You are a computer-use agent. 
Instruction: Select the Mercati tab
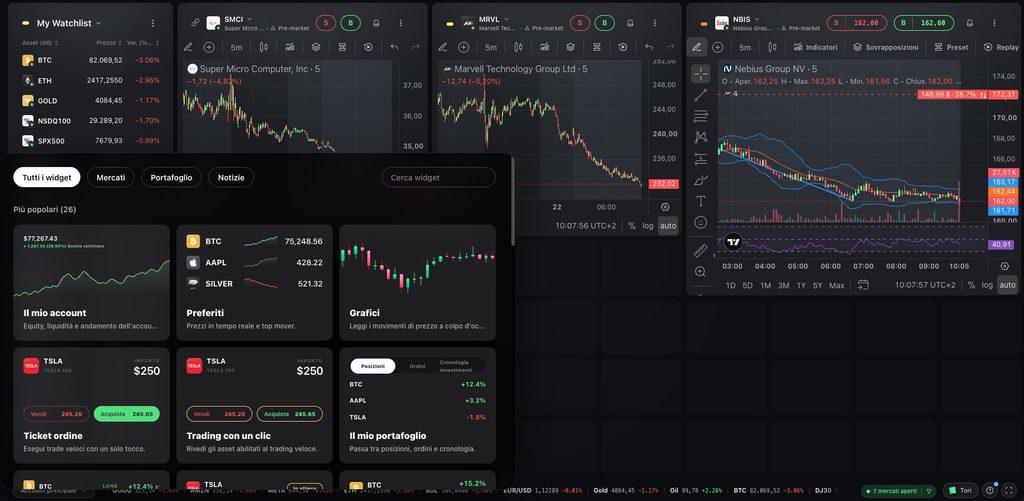click(110, 177)
